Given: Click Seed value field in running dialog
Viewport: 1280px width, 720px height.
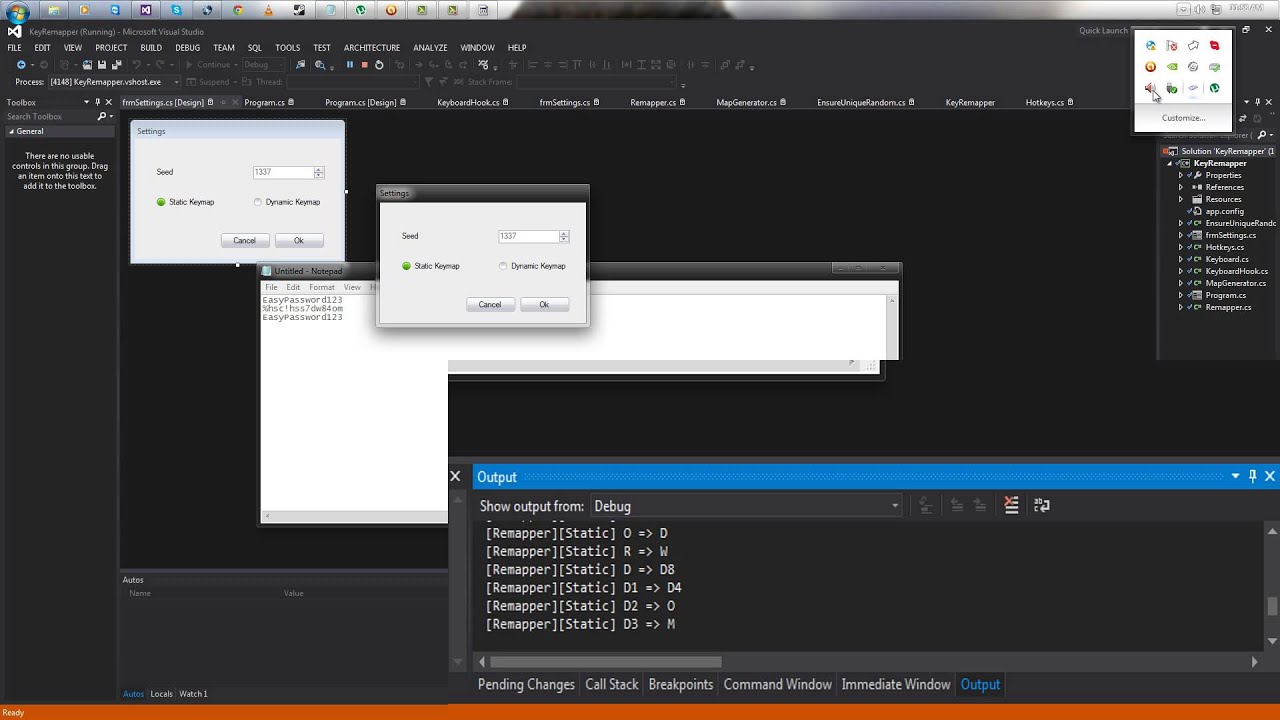Looking at the screenshot, I should pyautogui.click(x=528, y=236).
